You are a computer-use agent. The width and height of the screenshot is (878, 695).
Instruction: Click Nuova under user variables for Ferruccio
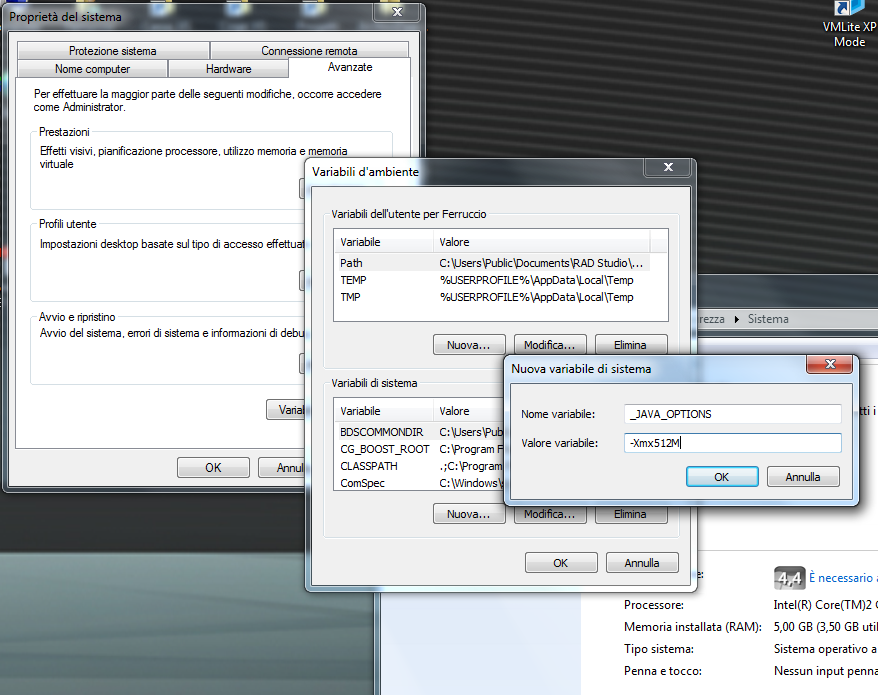[x=469, y=345]
